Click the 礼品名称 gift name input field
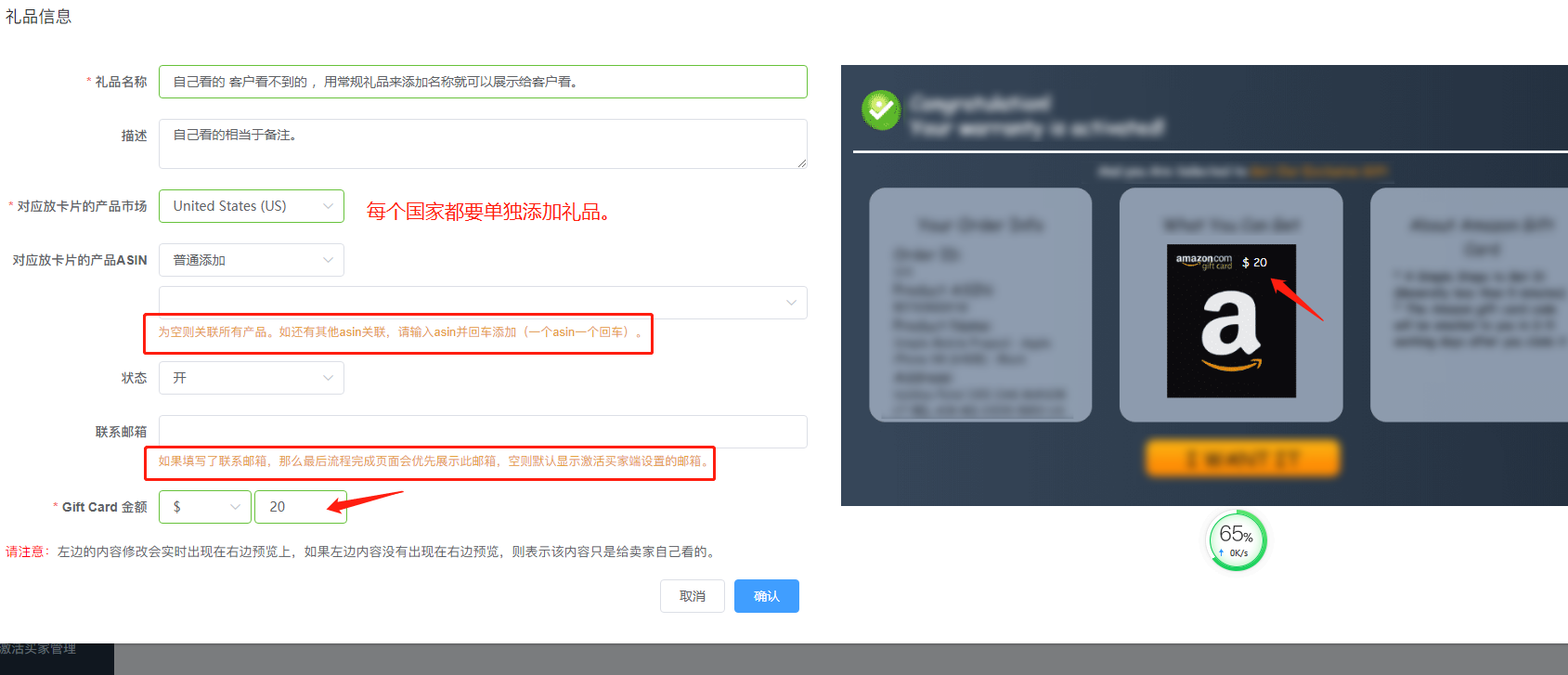This screenshot has height=675, width=1568. click(x=483, y=82)
